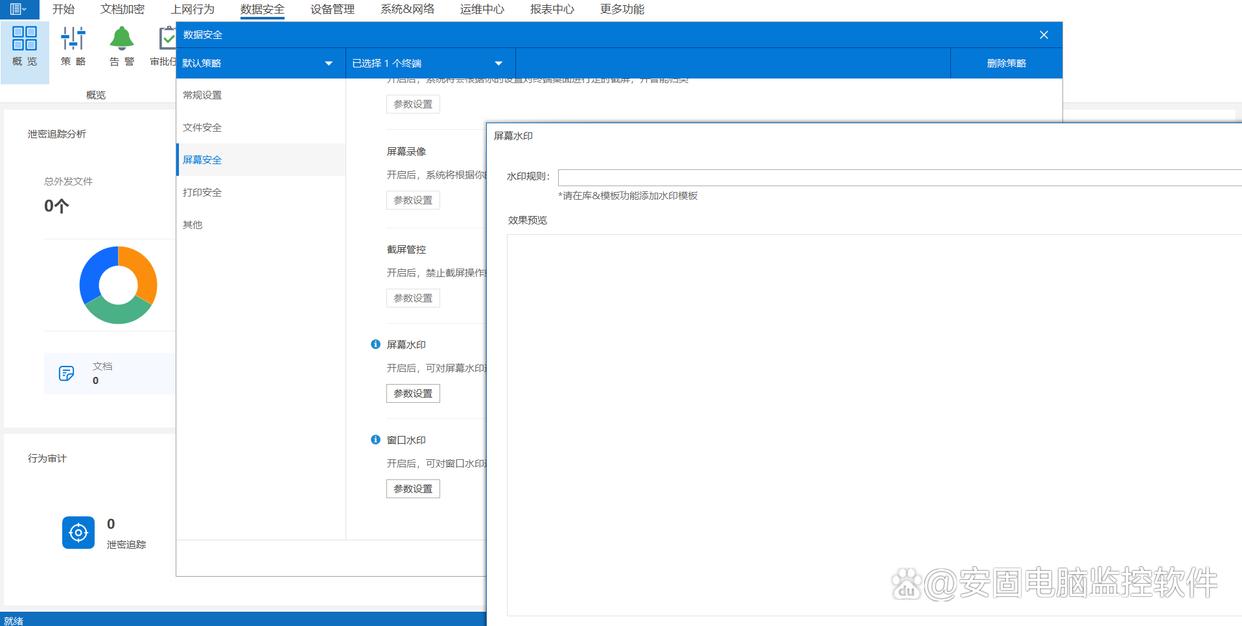The height and width of the screenshot is (626, 1242).
Task: Click 参数设置 under 屏幕录像
Action: tap(413, 200)
